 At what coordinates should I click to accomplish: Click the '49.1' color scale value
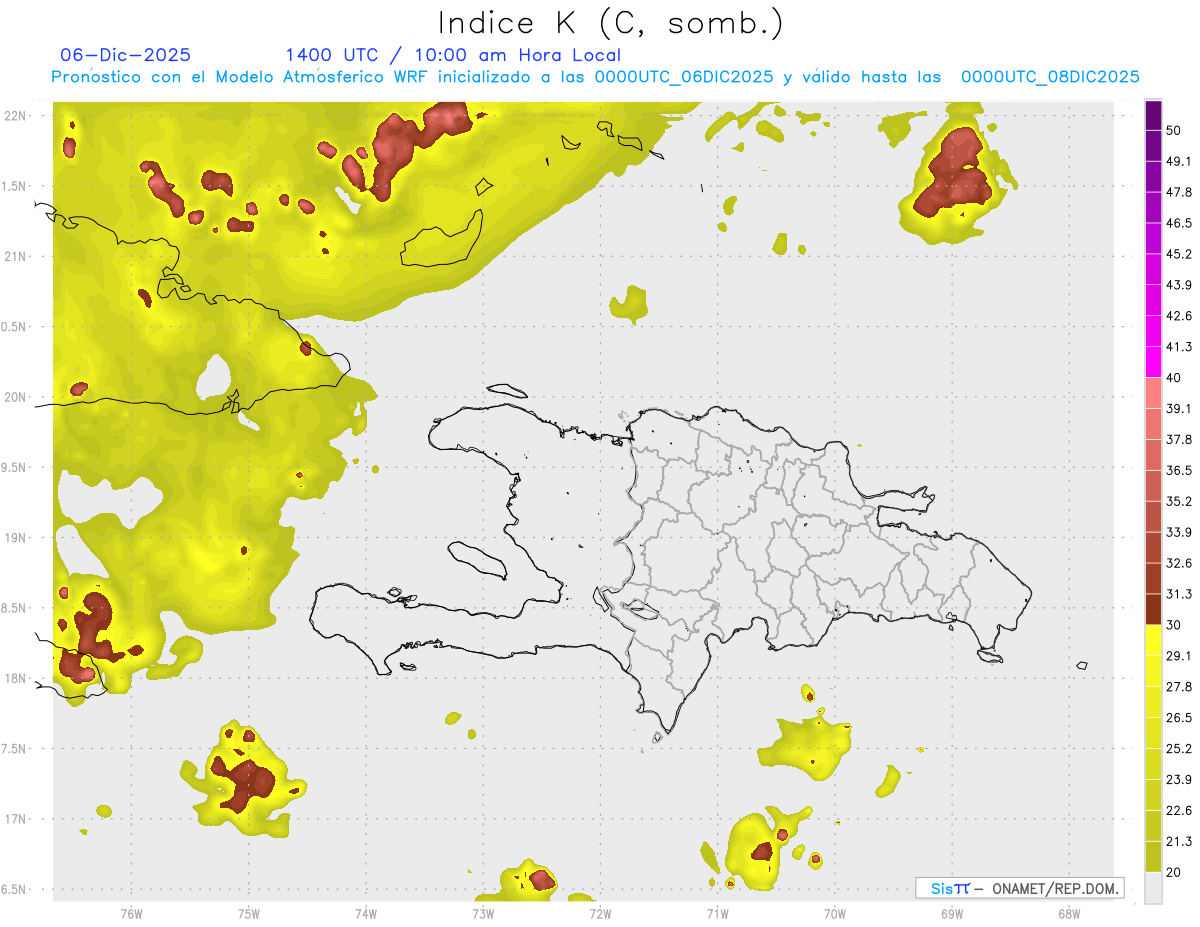click(1179, 161)
